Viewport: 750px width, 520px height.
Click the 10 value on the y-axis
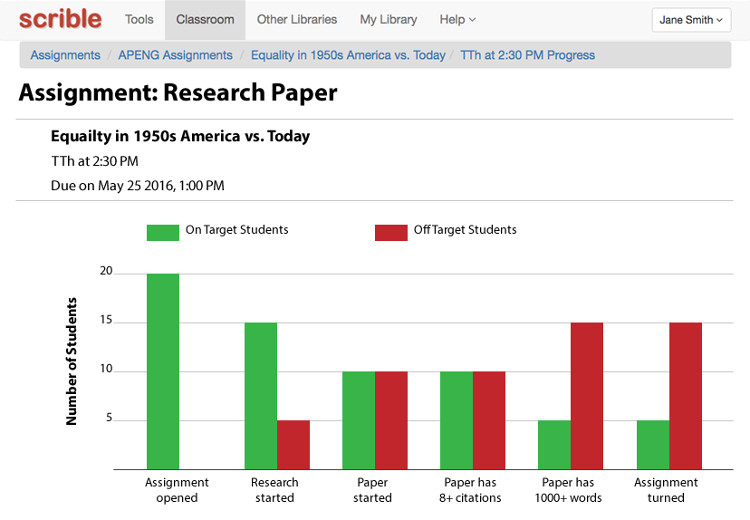[106, 369]
